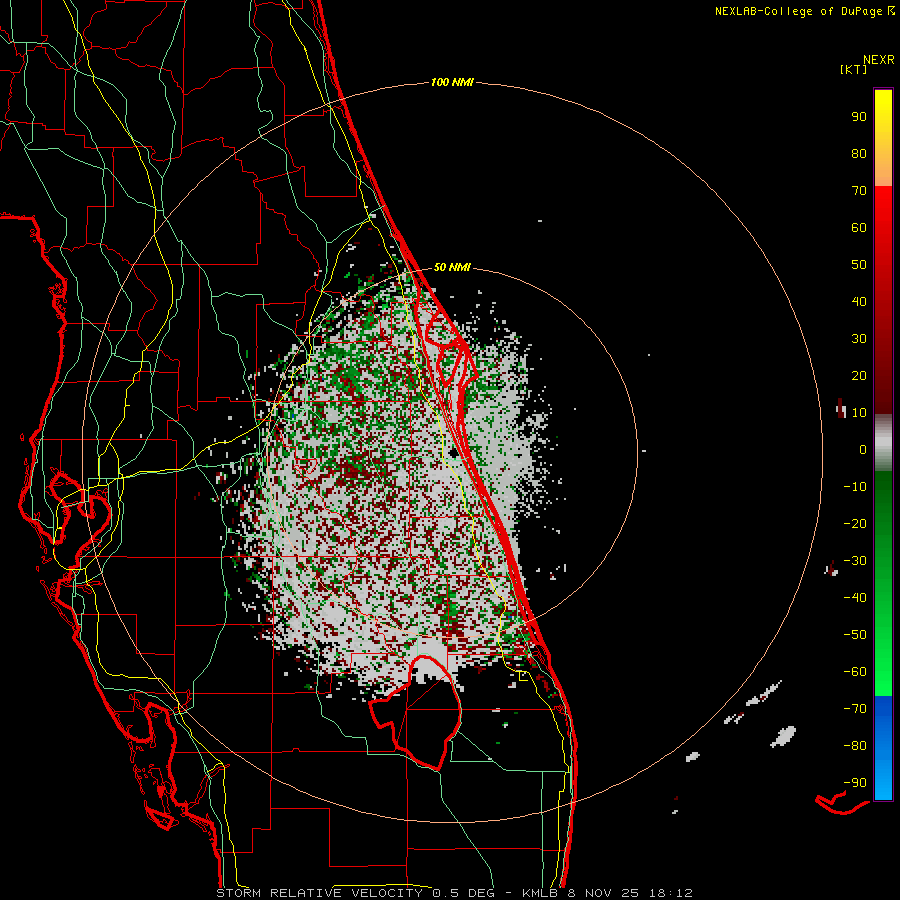Viewport: 900px width, 900px height.
Task: Click the 100 NMI range ring label
Action: coord(452,83)
